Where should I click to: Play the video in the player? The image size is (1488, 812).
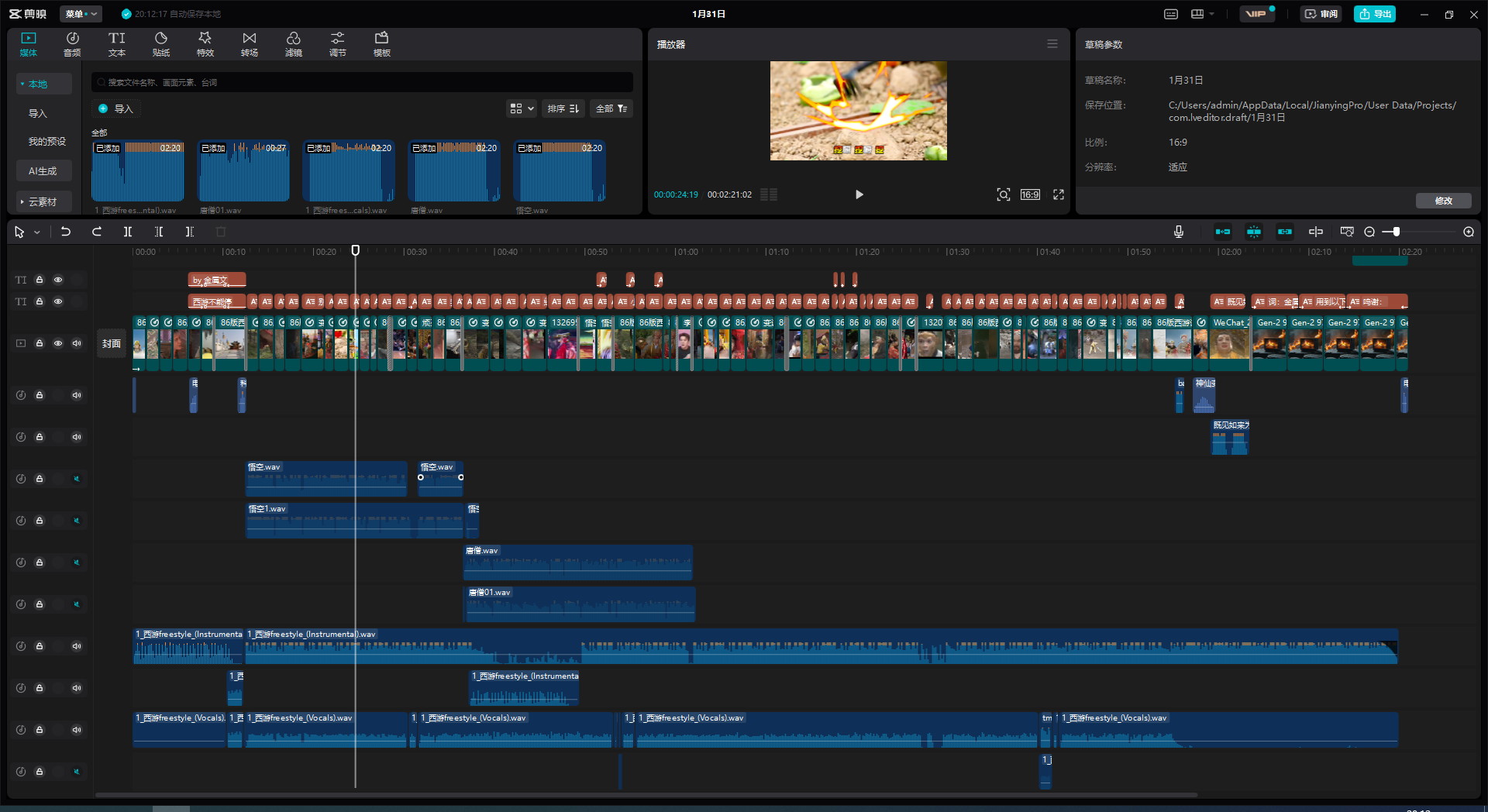[x=859, y=194]
